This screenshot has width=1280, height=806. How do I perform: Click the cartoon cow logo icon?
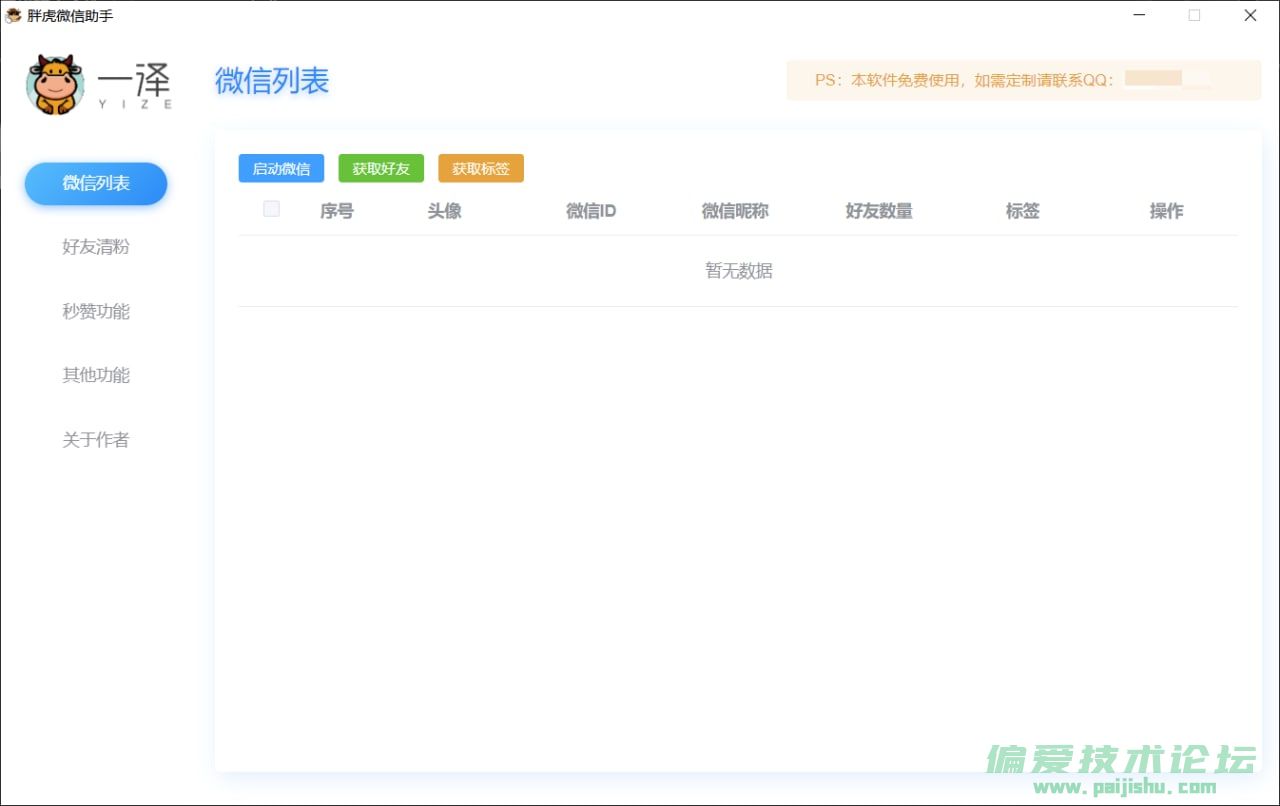pos(55,85)
